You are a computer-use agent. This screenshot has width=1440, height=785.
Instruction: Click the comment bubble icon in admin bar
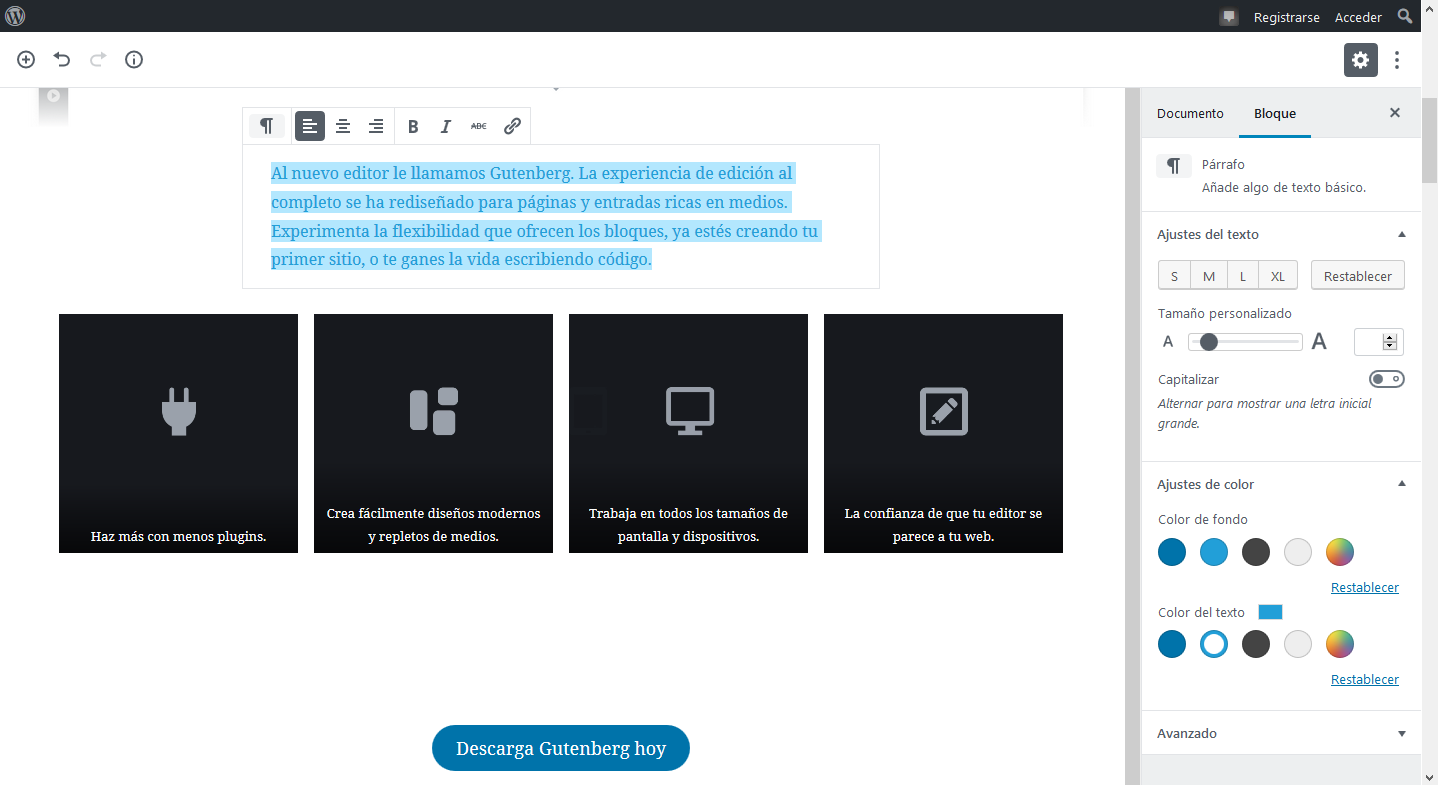(1229, 17)
